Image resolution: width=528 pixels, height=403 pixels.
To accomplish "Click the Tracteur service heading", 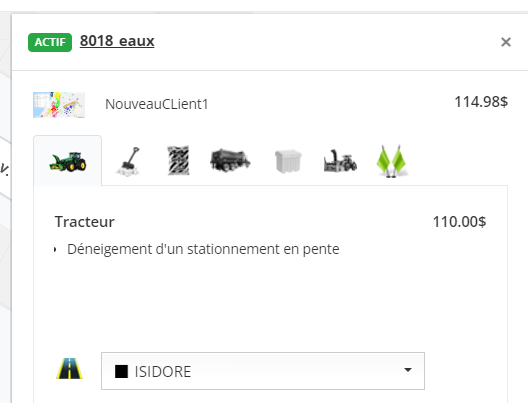I will click(85, 222).
